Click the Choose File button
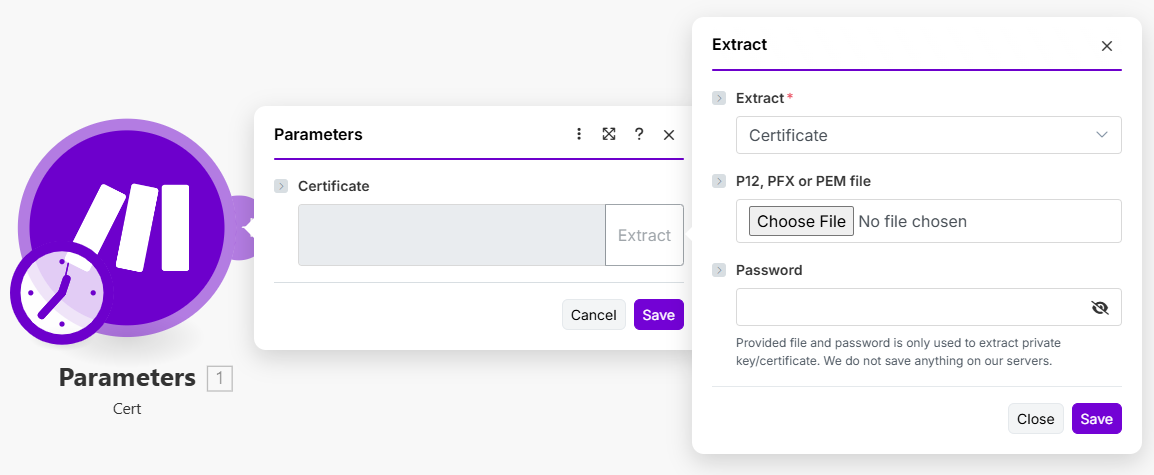The width and height of the screenshot is (1154, 475). 801,221
